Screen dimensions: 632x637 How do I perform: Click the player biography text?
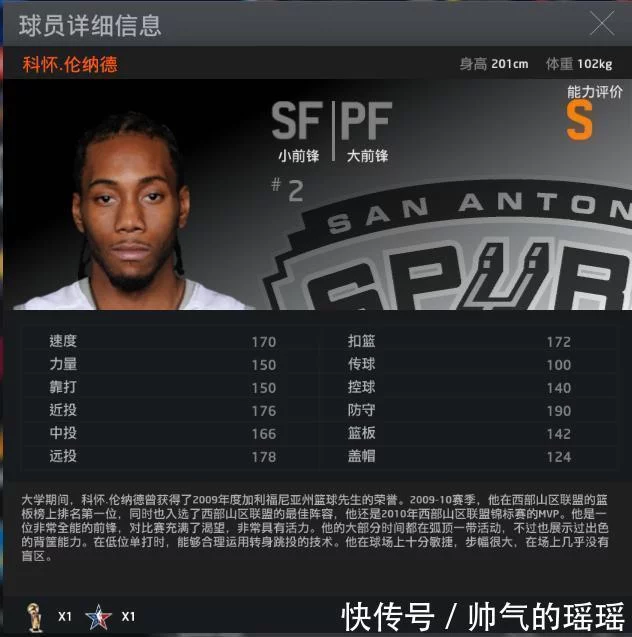tap(315, 528)
